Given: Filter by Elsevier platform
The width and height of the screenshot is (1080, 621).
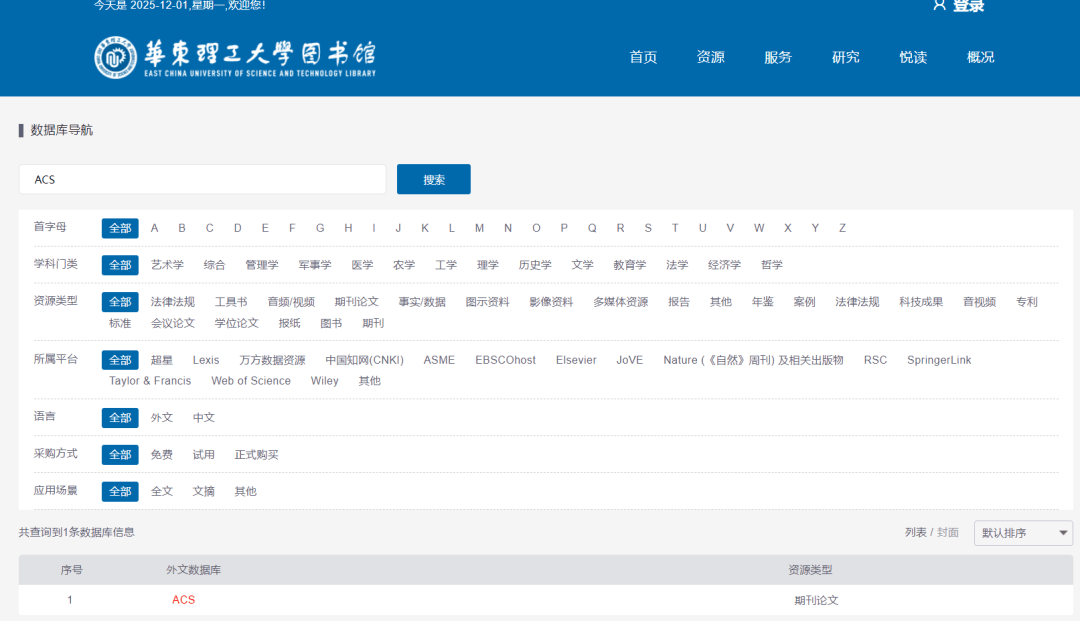Looking at the screenshot, I should (x=576, y=360).
